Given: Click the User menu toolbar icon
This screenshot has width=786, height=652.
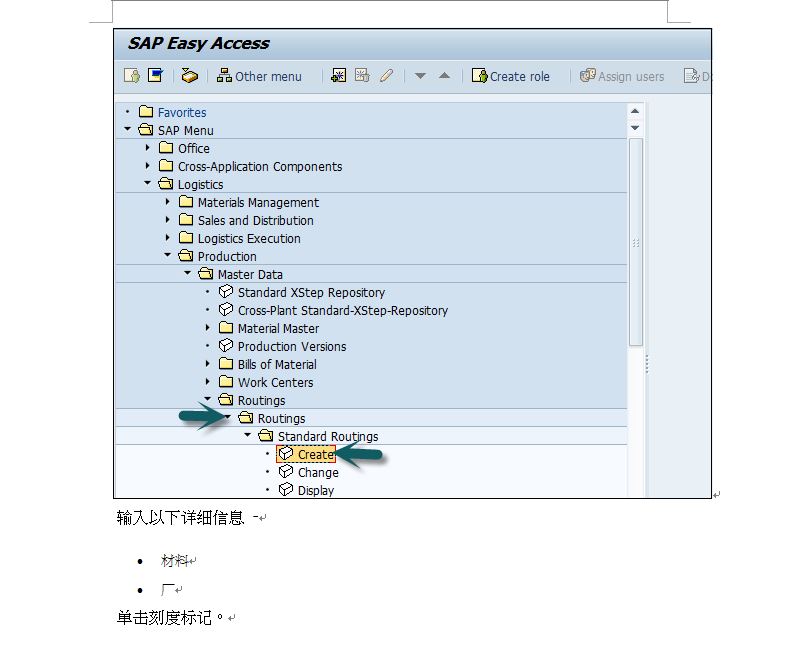Looking at the screenshot, I should (132, 76).
